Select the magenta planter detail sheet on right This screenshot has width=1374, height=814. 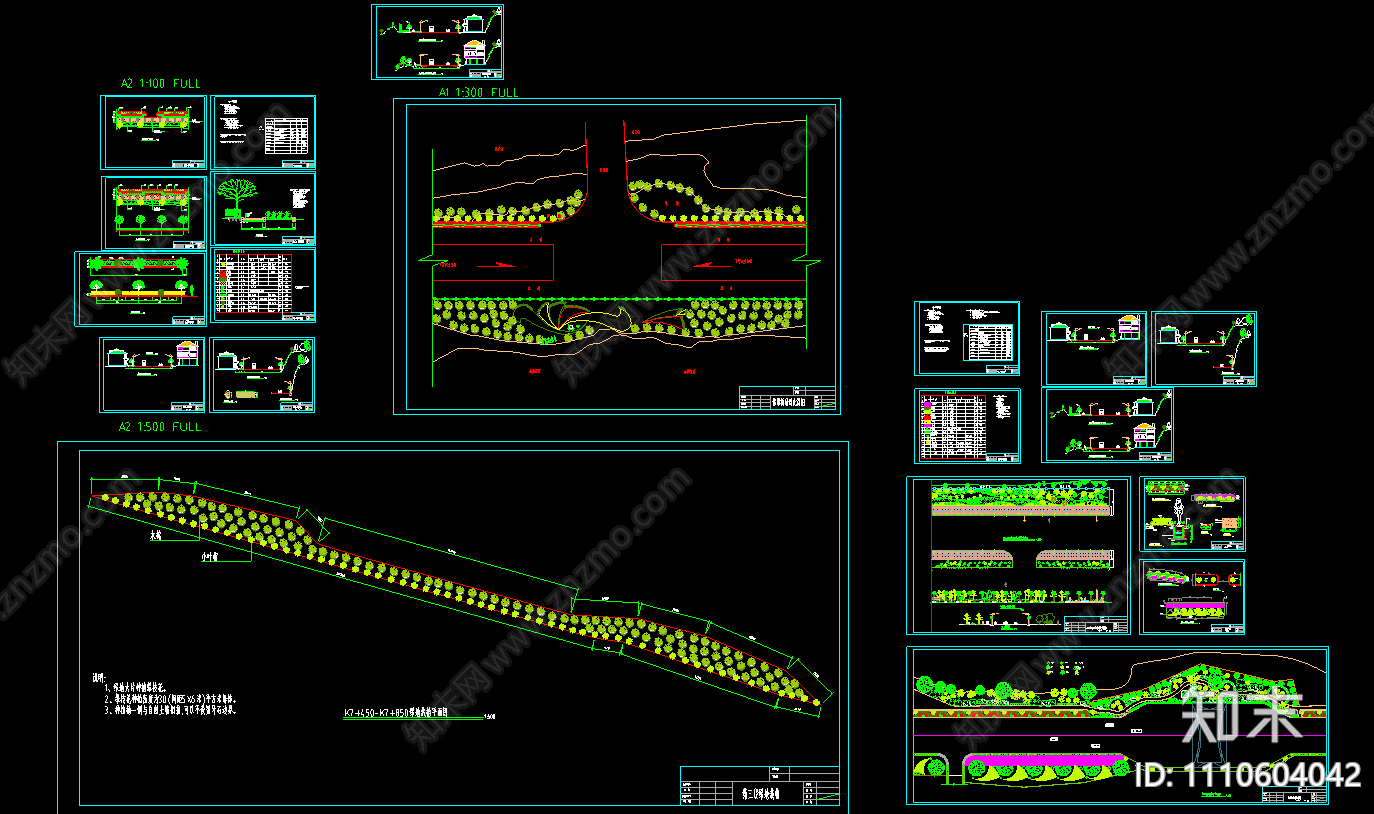[1193, 596]
